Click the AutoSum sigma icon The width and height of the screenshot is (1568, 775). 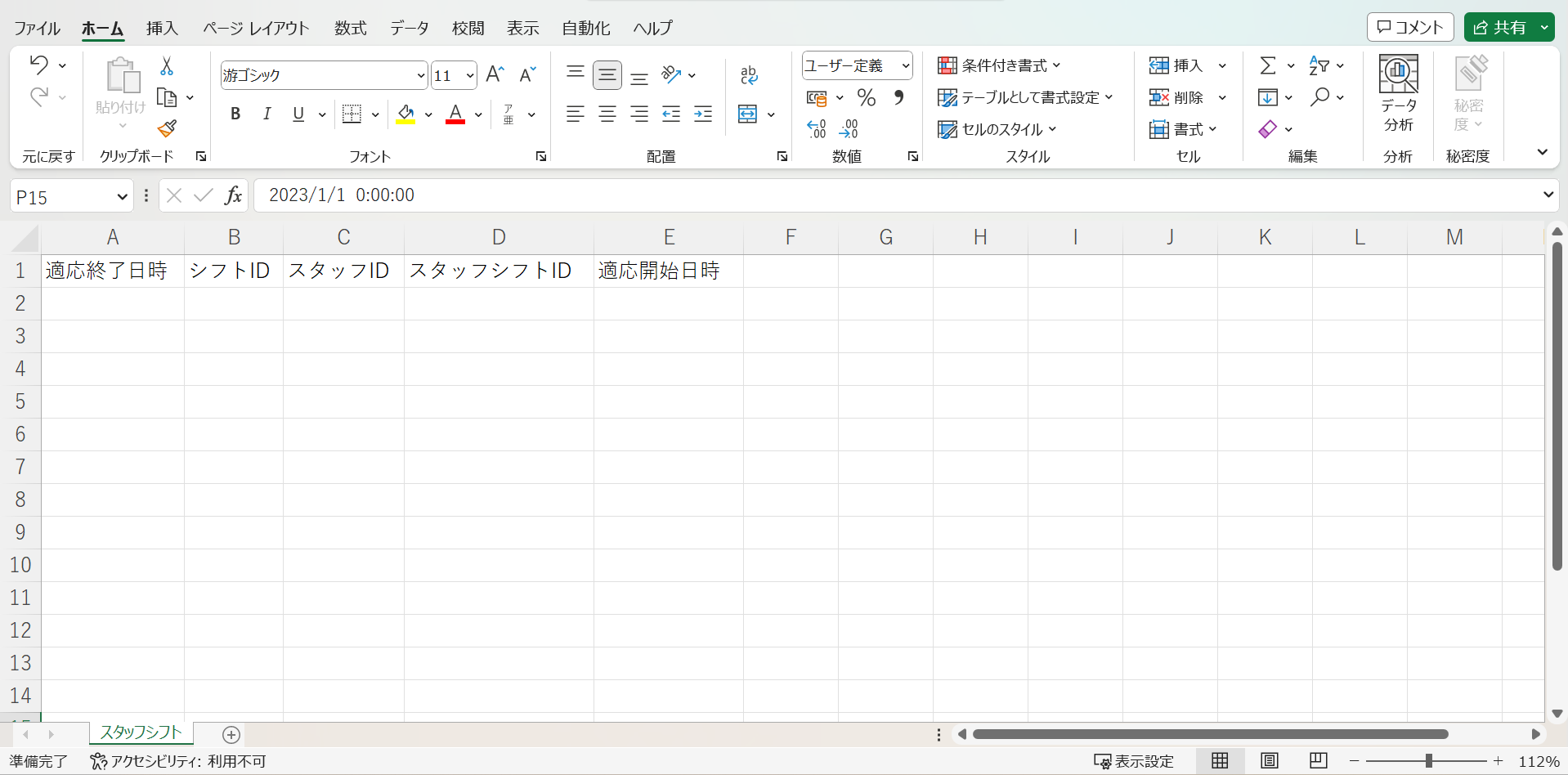coord(1267,65)
